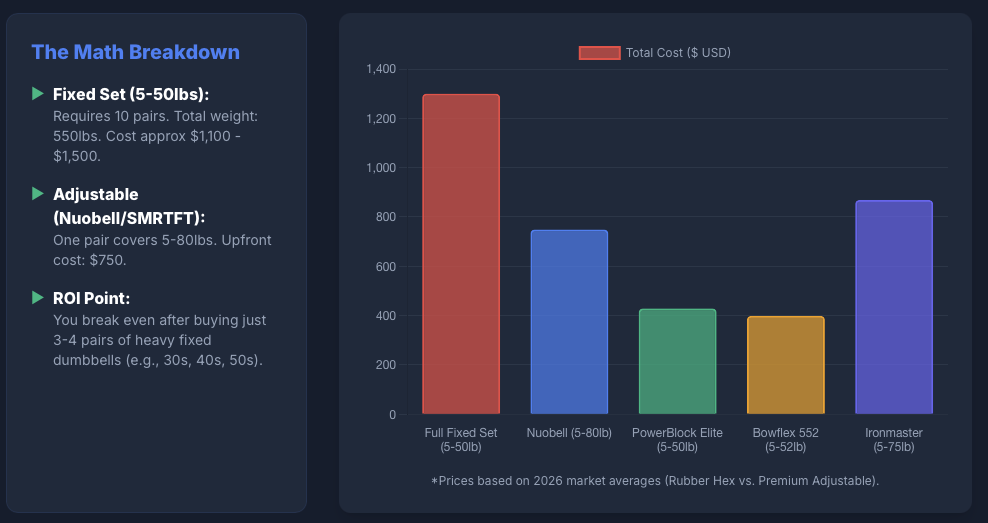Click the purple Ironmaster bar
The width and height of the screenshot is (988, 523).
point(894,307)
